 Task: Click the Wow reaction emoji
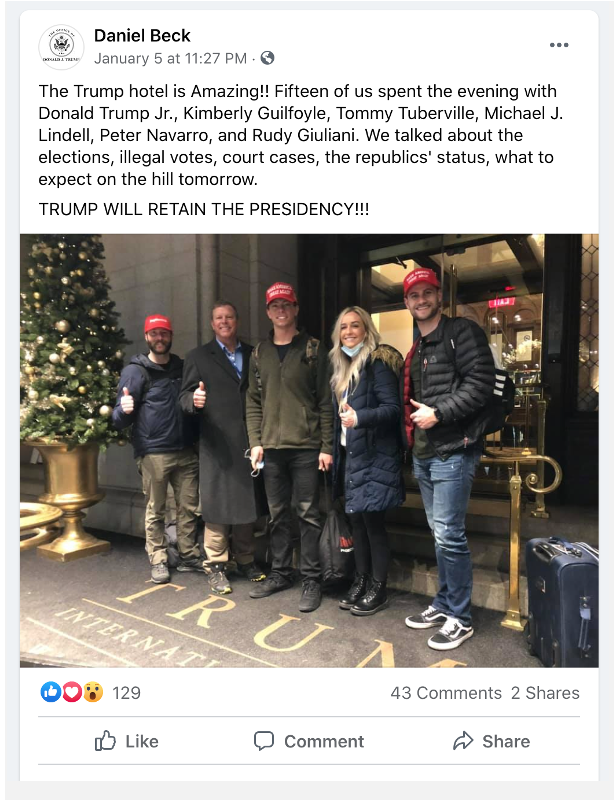point(93,692)
